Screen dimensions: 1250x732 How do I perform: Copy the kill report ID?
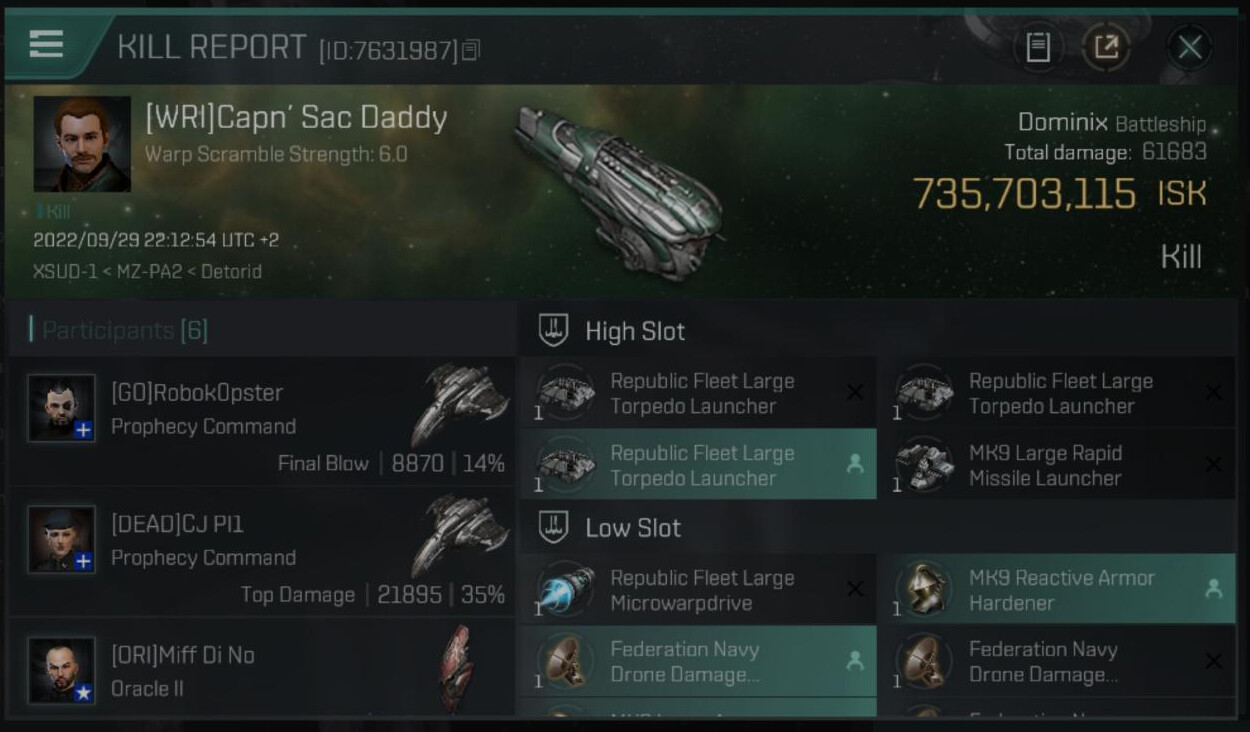pos(471,49)
